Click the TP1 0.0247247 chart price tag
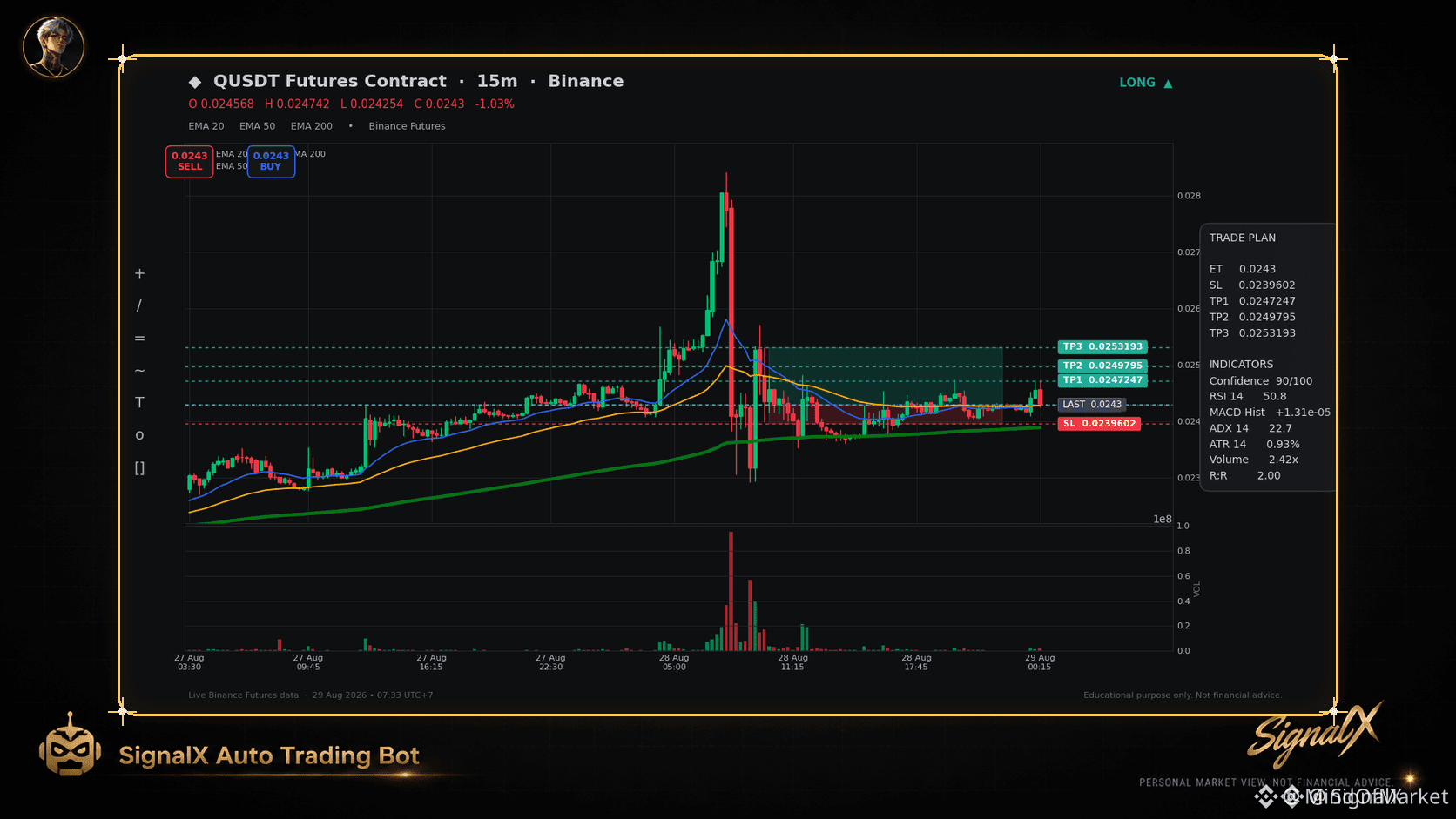Screen dimensions: 1456x819 pyautogui.click(x=1102, y=380)
